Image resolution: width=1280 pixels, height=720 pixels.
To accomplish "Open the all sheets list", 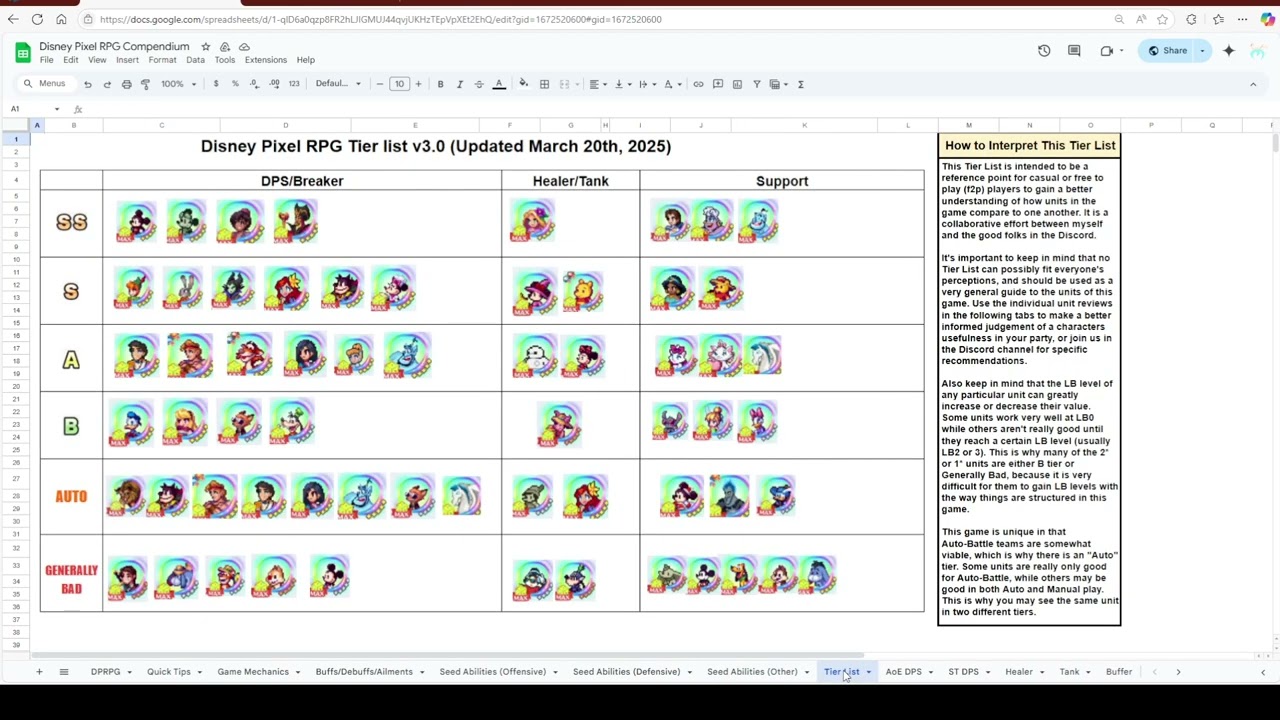I will click(63, 672).
